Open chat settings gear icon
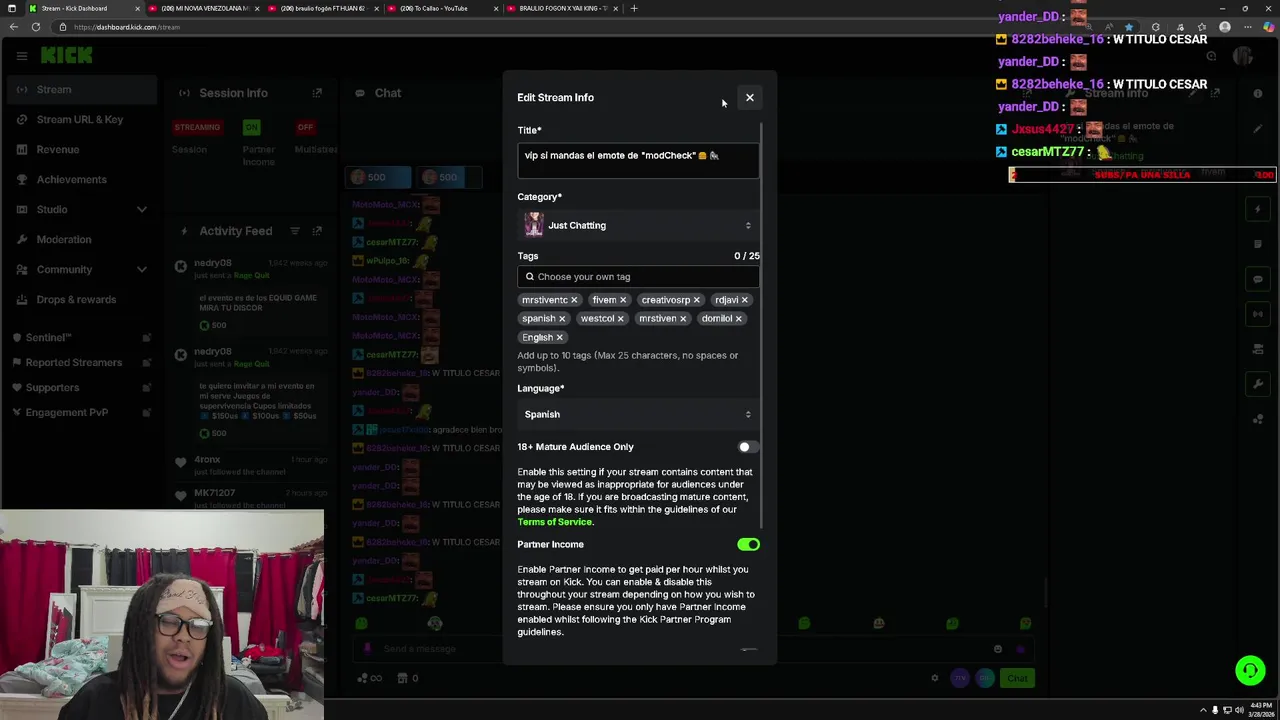This screenshot has height=720, width=1280. 935,678
